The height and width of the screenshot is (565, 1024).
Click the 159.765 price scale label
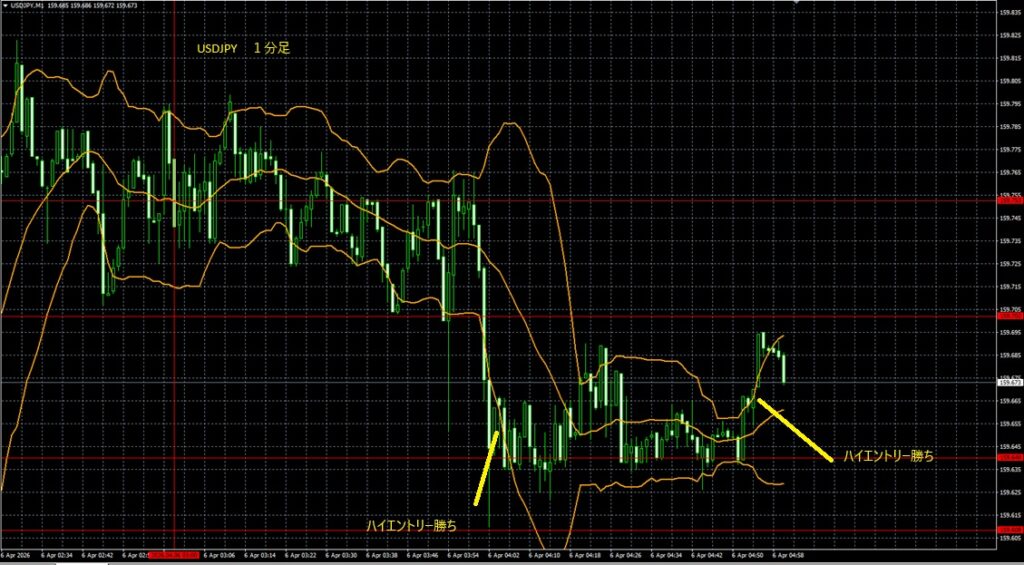1011,172
